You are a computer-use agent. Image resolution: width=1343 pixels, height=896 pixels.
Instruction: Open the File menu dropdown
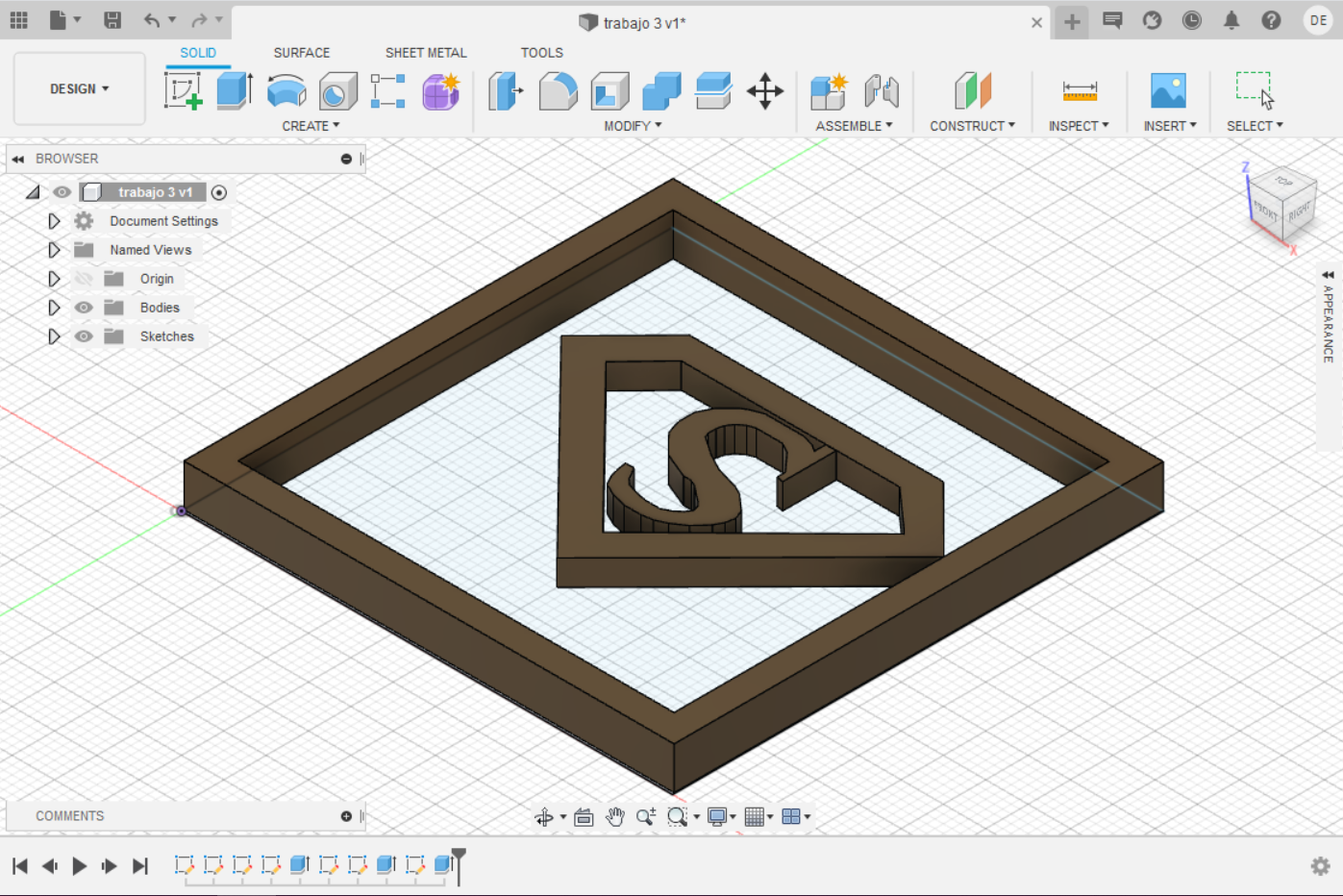(x=64, y=20)
